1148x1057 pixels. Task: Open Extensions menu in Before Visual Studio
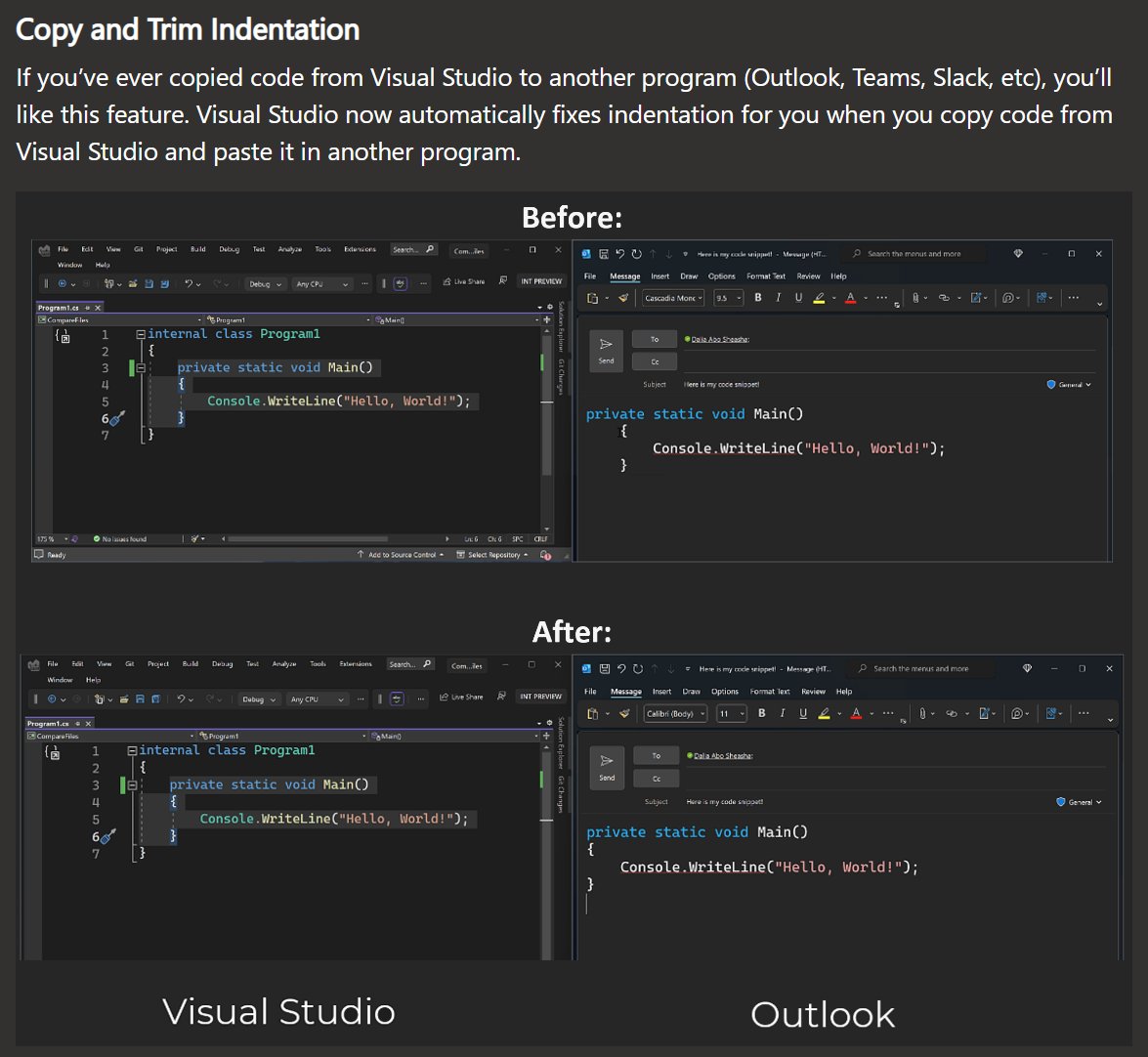tap(360, 249)
